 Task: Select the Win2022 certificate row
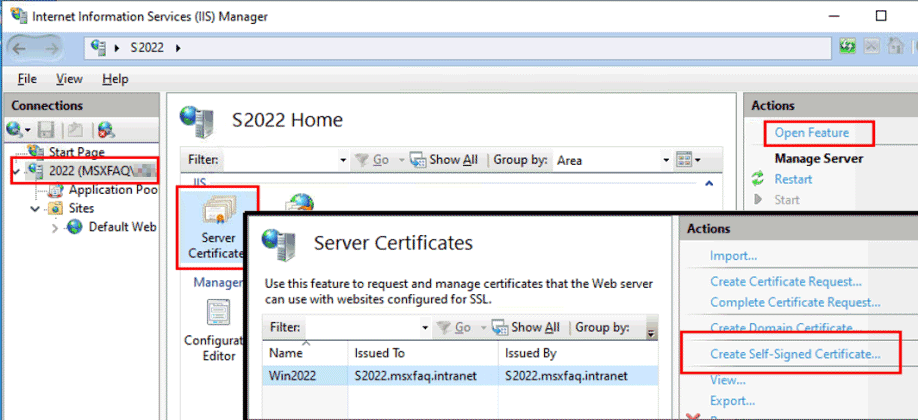point(461,375)
